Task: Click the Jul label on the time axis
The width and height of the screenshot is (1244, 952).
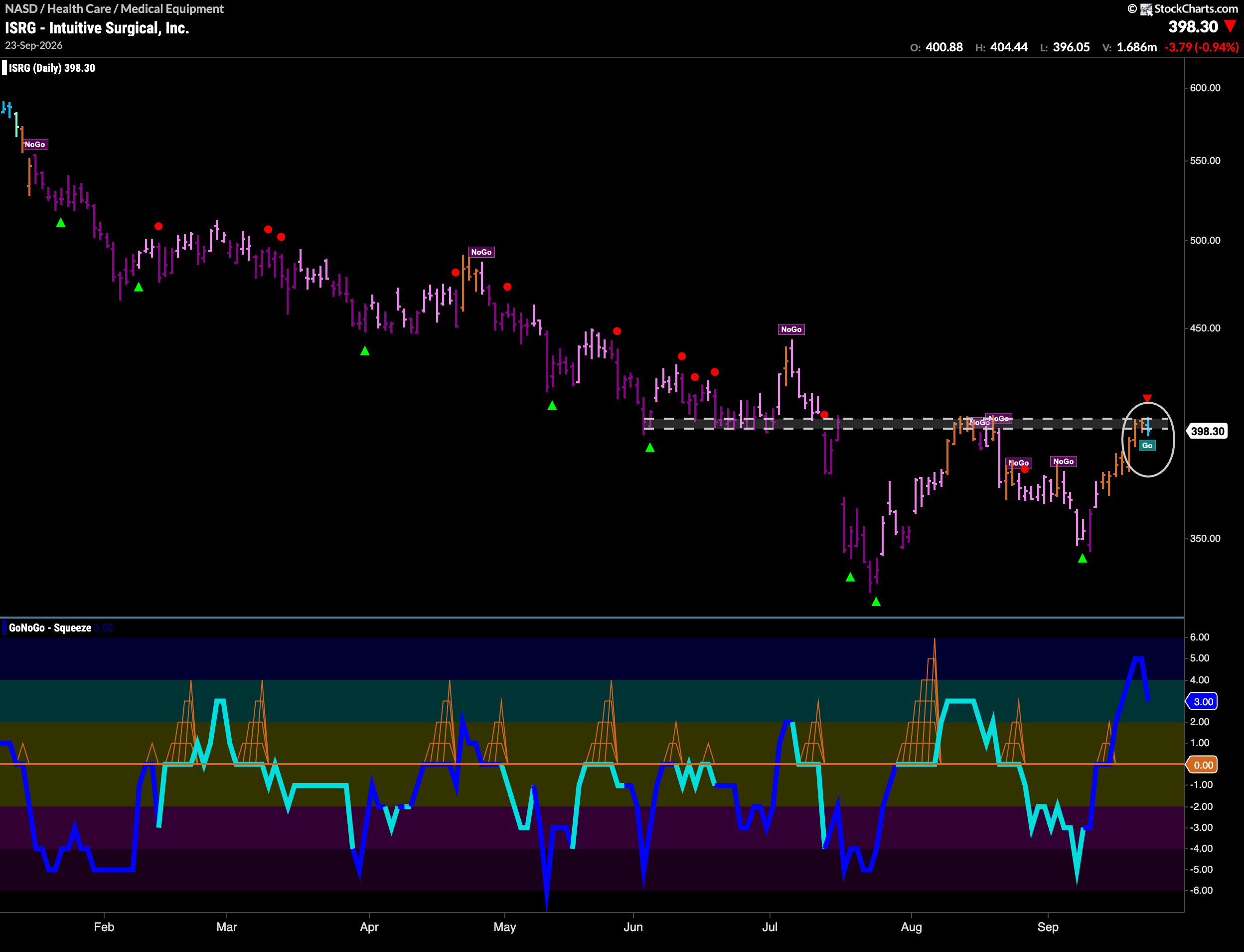Action: coord(770,927)
